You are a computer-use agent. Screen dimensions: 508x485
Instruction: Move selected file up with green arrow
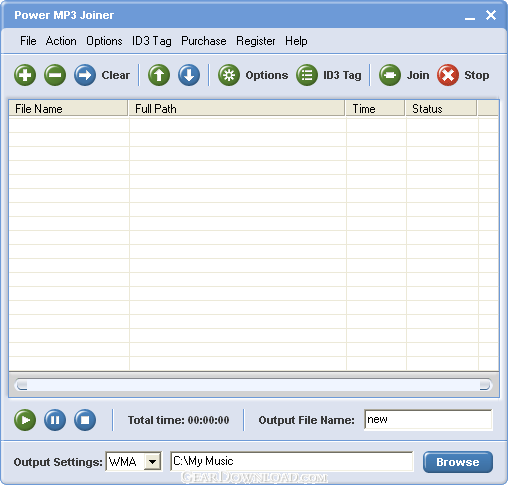(x=159, y=75)
